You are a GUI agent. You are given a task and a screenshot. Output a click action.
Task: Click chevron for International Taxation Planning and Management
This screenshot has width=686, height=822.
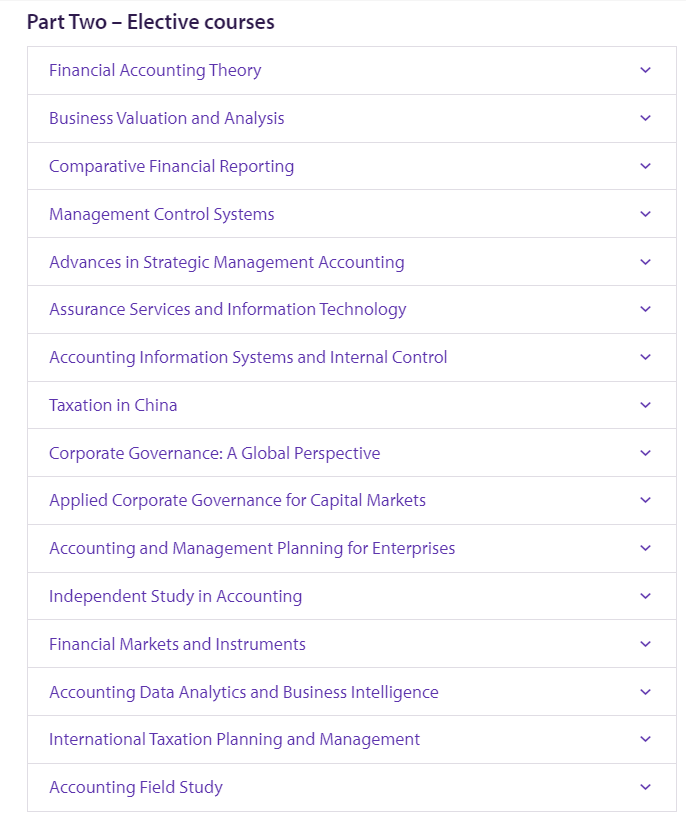tap(646, 739)
